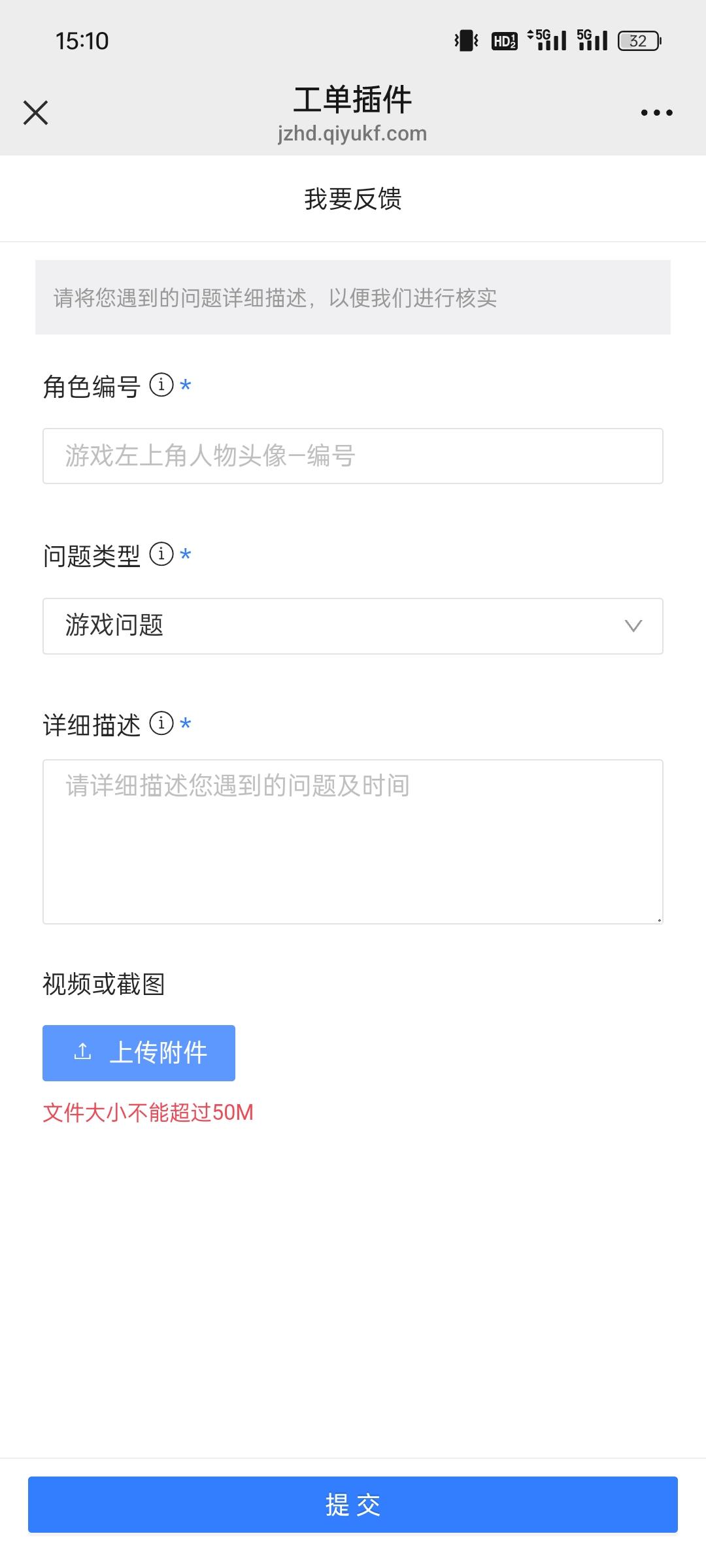
Task: Click the 上传附件 attachment button
Action: point(139,1052)
